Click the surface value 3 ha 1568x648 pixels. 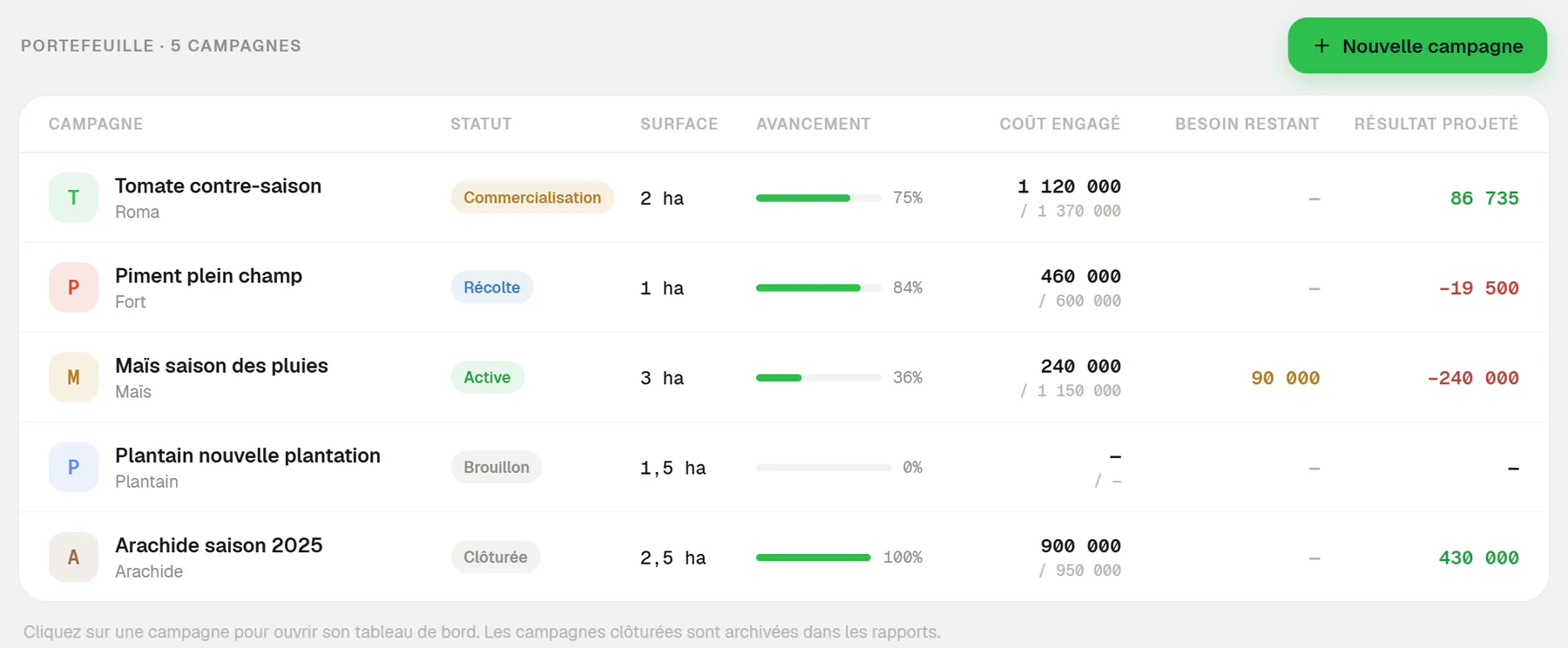(662, 378)
